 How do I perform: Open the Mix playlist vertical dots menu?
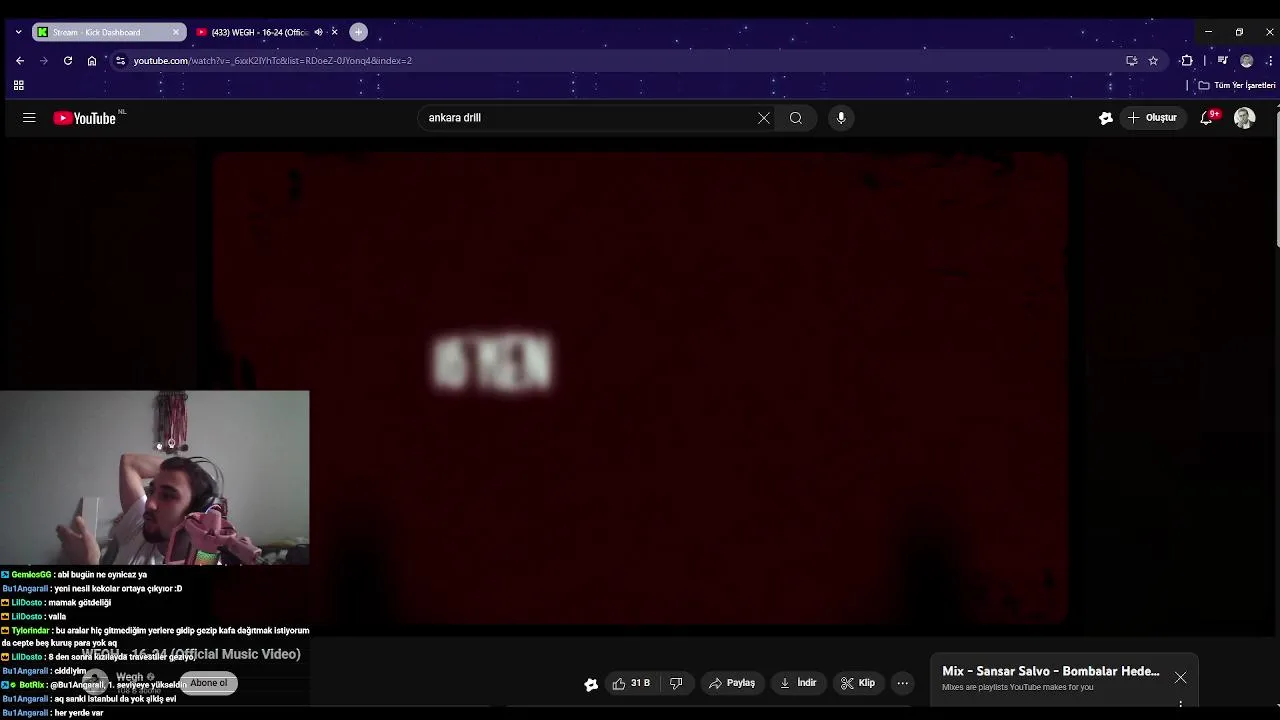click(1181, 704)
